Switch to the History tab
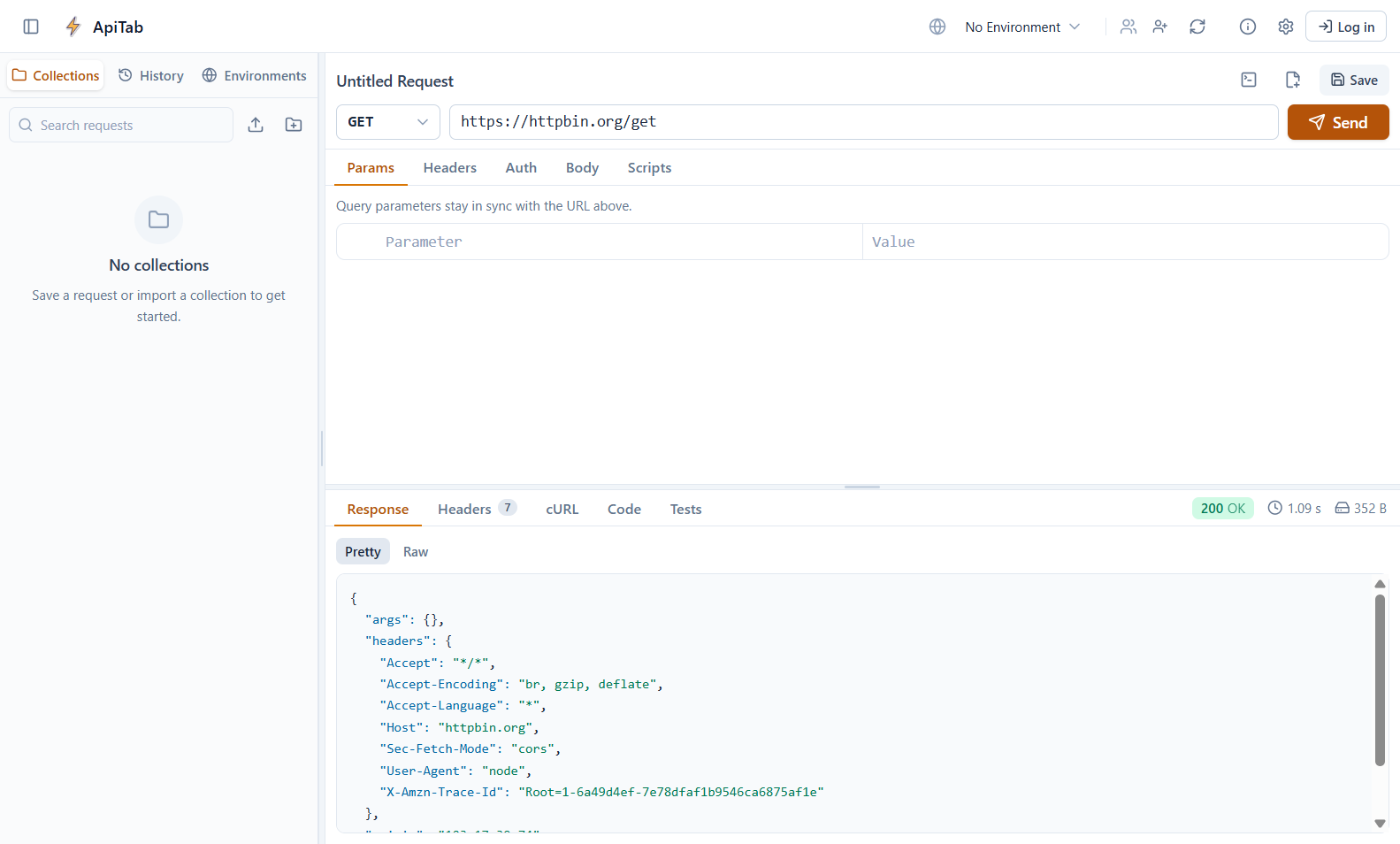 tap(151, 75)
